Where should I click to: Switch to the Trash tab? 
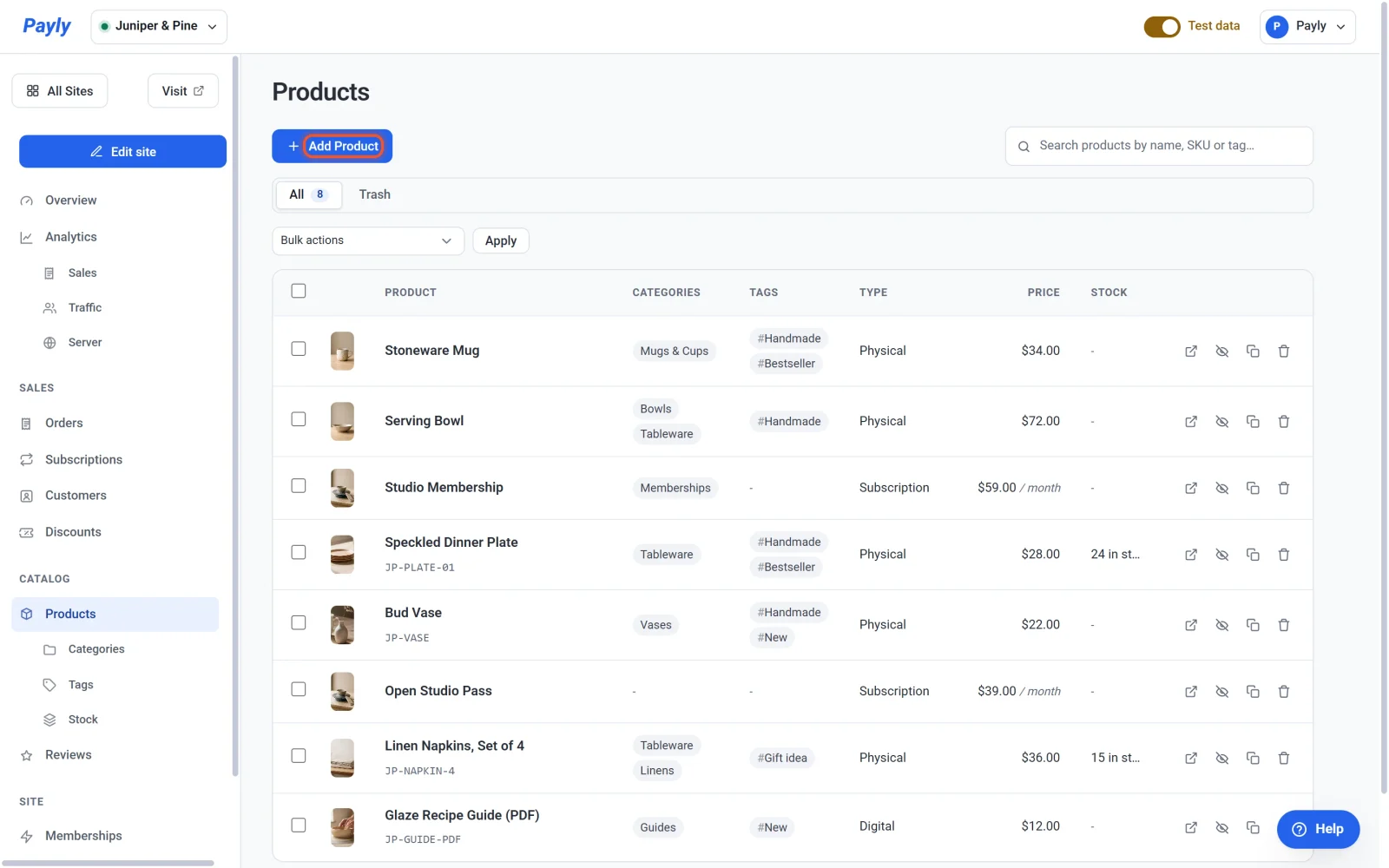point(375,194)
